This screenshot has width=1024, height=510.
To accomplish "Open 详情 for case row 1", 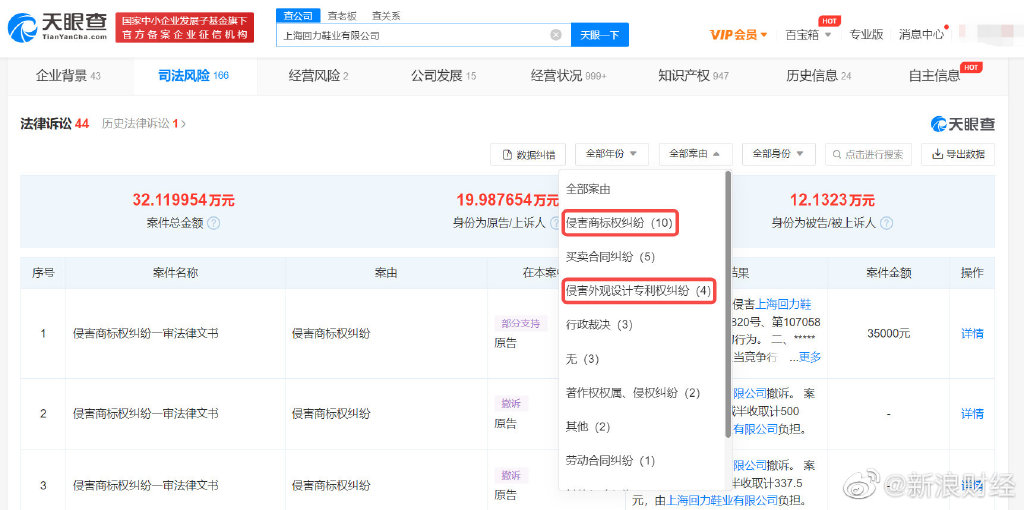I will 972,334.
